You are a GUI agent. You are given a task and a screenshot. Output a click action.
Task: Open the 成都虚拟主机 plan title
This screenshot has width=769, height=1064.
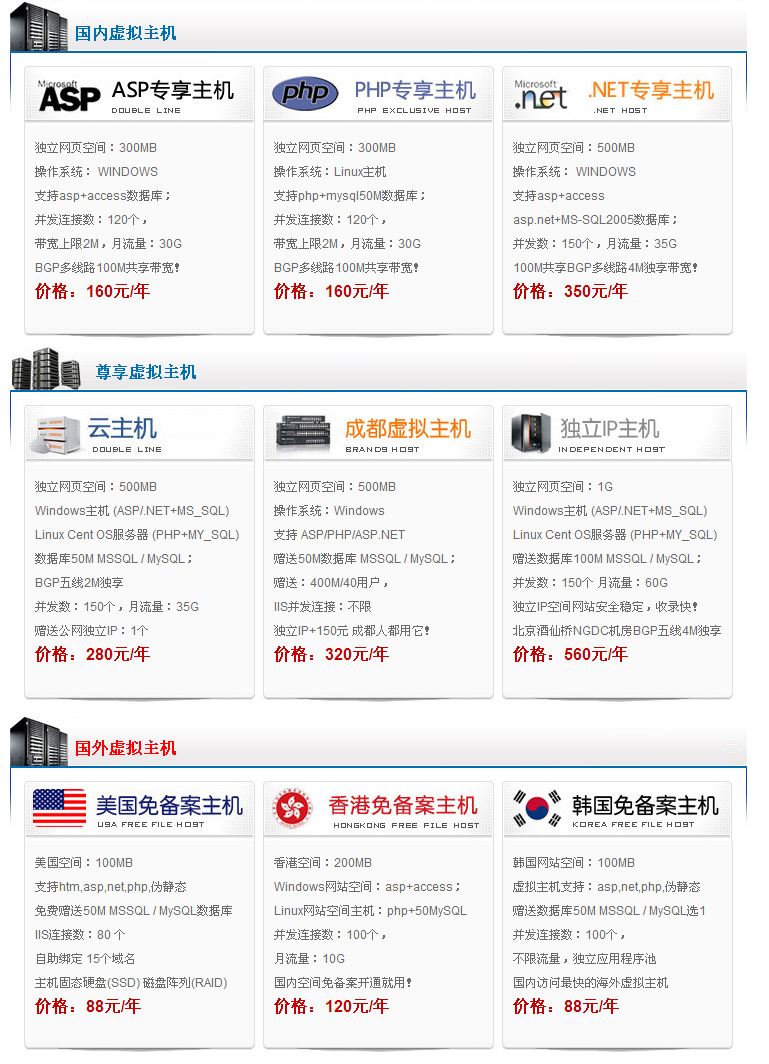(x=407, y=429)
